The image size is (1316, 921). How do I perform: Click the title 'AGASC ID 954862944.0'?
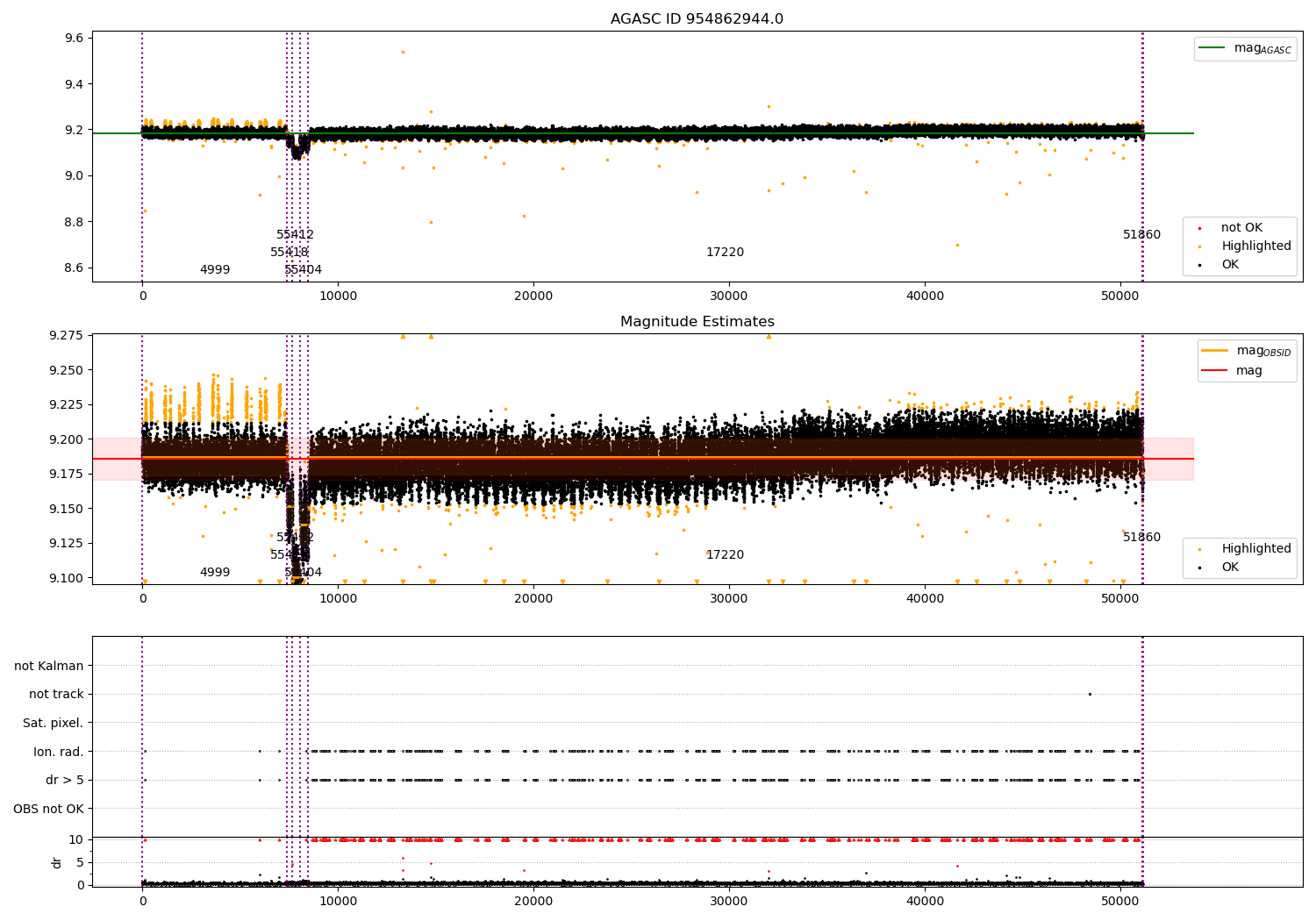(x=697, y=19)
